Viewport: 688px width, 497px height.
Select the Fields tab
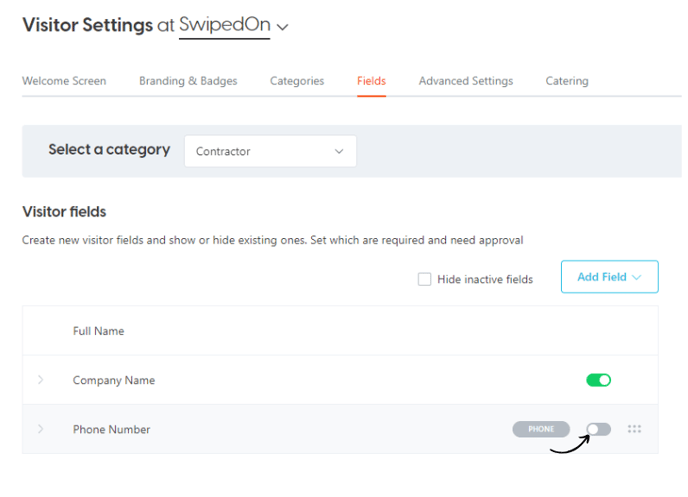[371, 81]
